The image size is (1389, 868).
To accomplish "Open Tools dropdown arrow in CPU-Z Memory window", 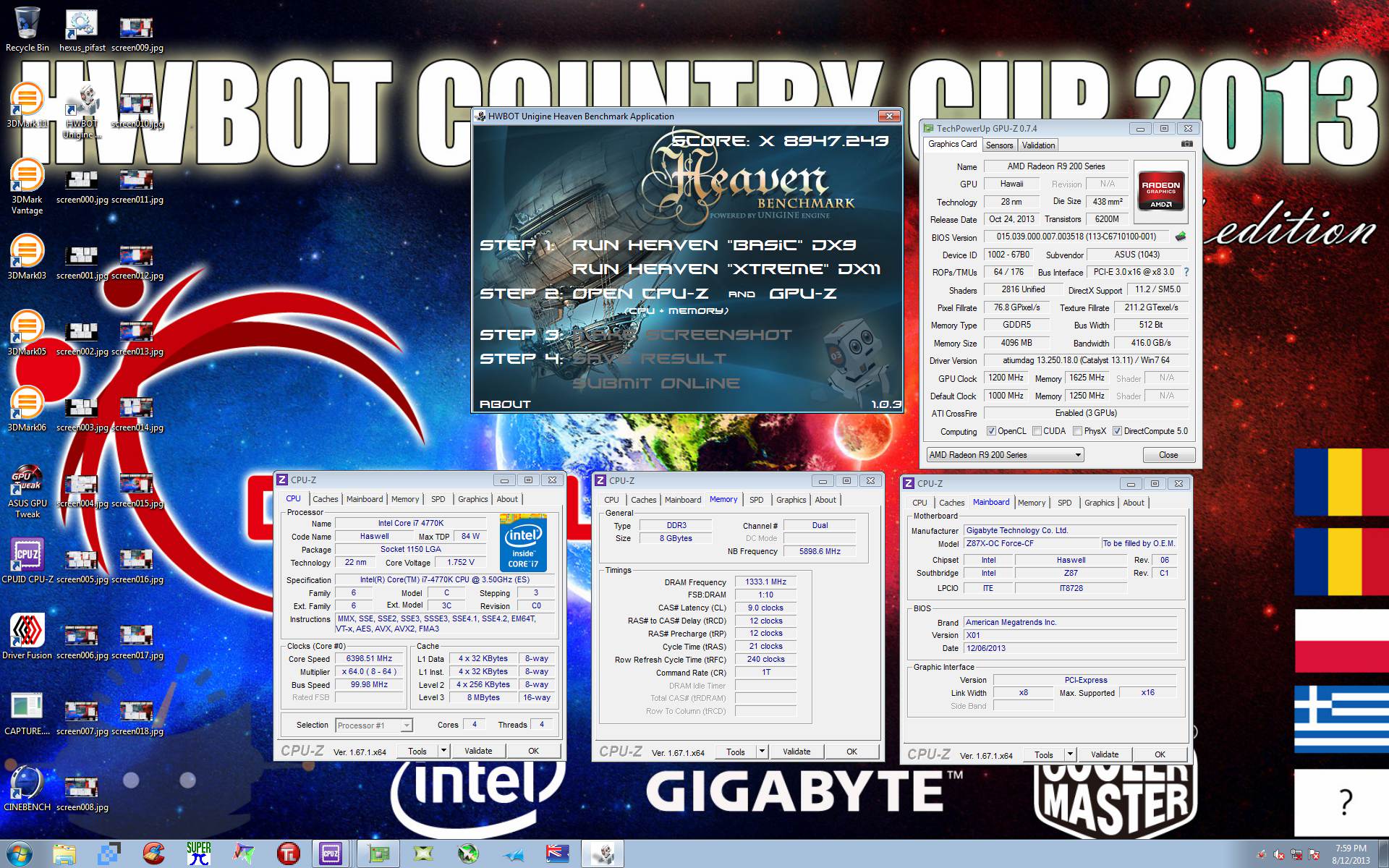I will pyautogui.click(x=761, y=752).
